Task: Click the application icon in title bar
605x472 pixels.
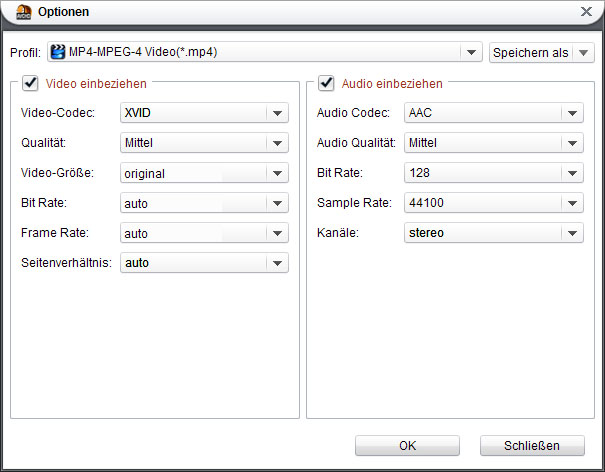Action: tap(24, 12)
